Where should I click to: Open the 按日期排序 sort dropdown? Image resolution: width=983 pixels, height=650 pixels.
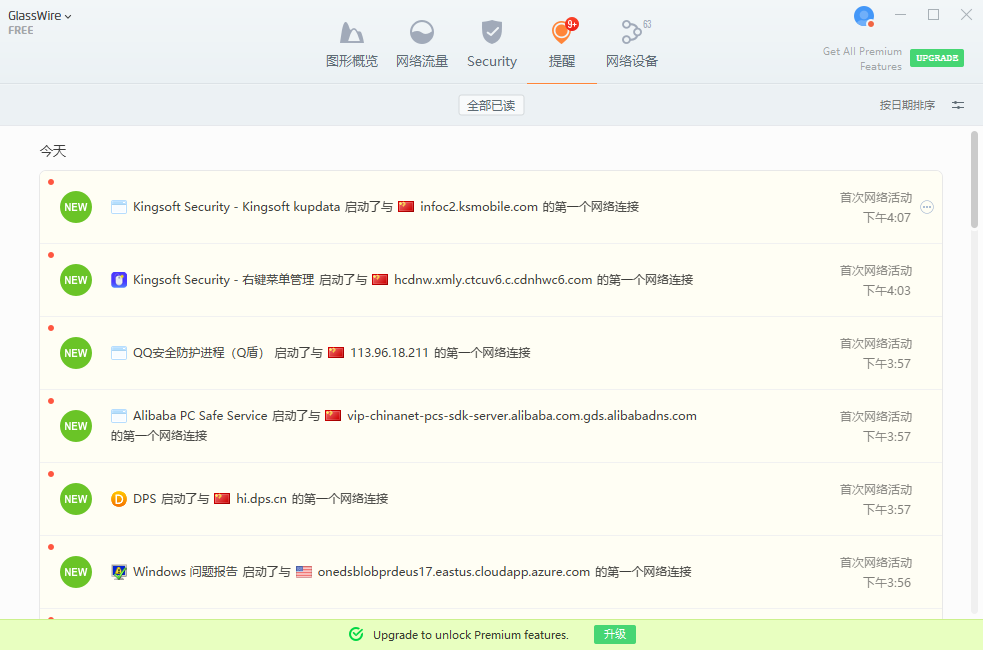tap(907, 105)
